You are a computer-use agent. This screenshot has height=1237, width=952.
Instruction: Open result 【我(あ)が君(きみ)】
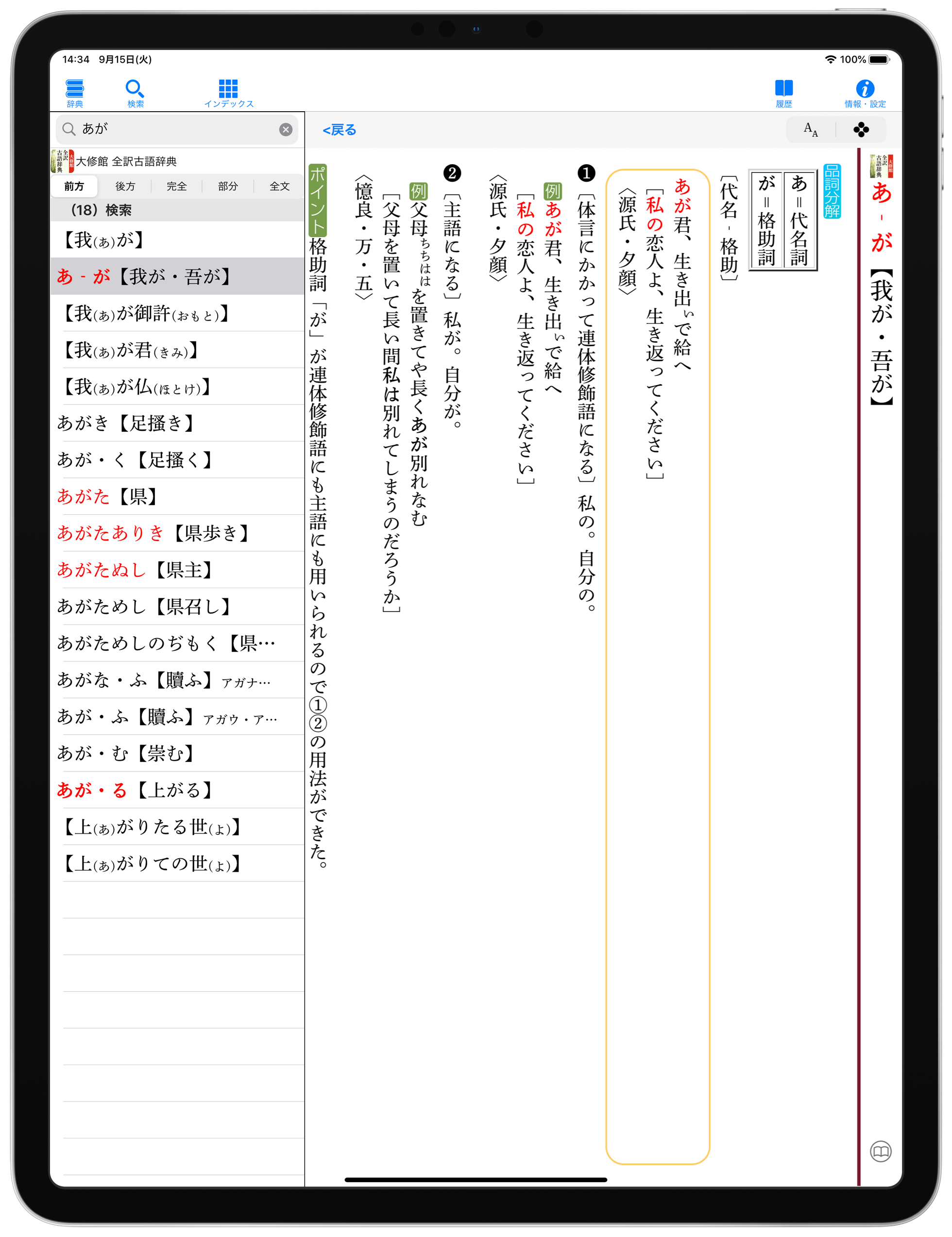(x=177, y=350)
